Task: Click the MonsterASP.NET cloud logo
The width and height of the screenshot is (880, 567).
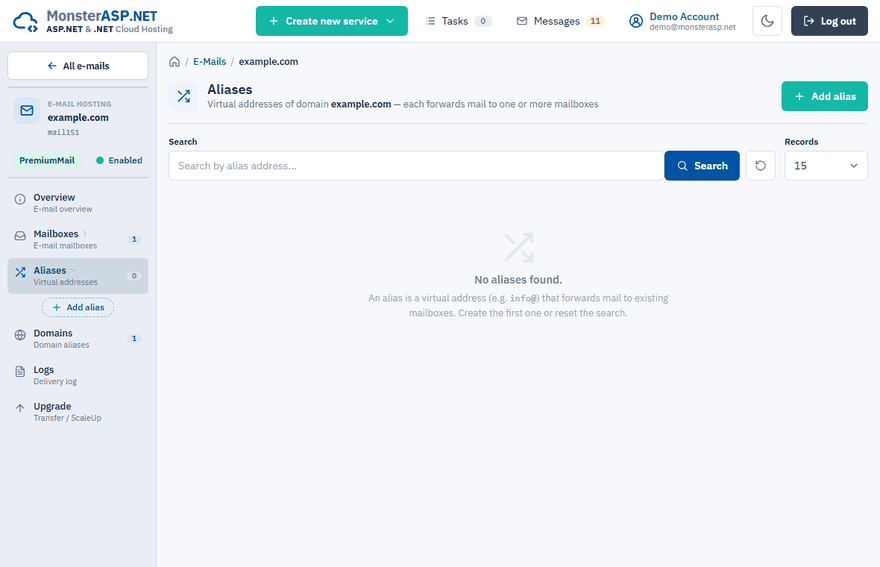Action: pos(25,22)
